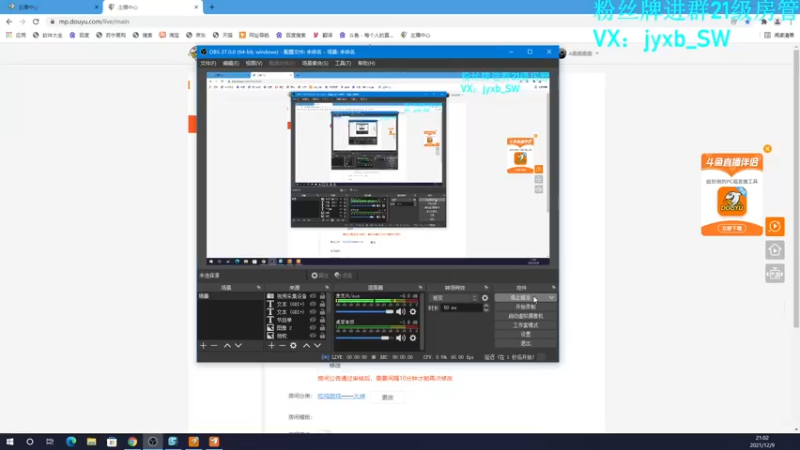Mute the 桌面音频 channel speaker icon
The width and height of the screenshot is (800, 450).
point(401,338)
